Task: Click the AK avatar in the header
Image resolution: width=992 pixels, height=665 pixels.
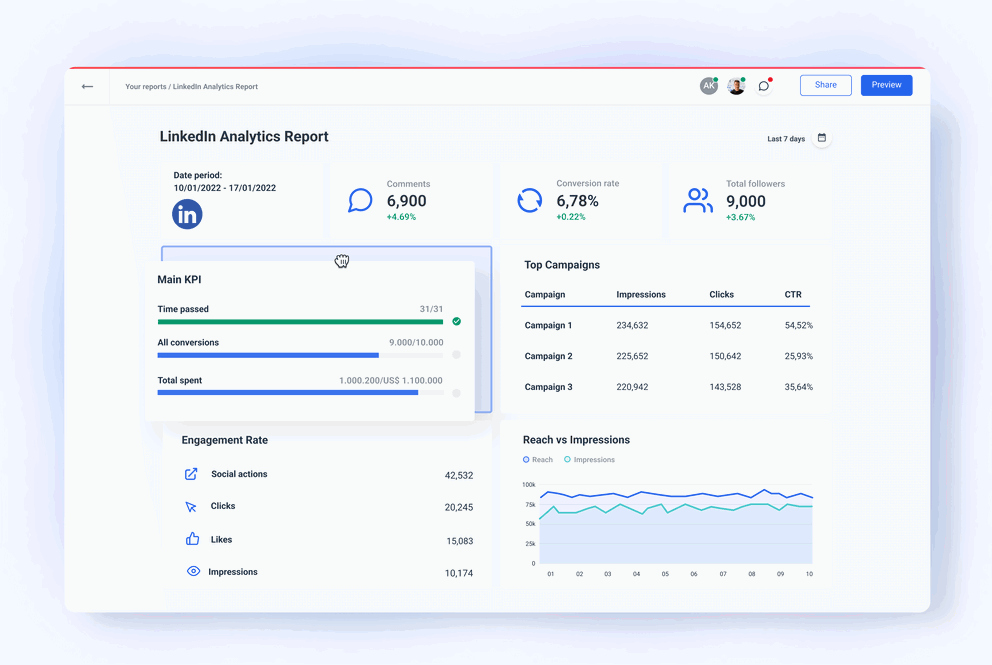Action: (709, 86)
